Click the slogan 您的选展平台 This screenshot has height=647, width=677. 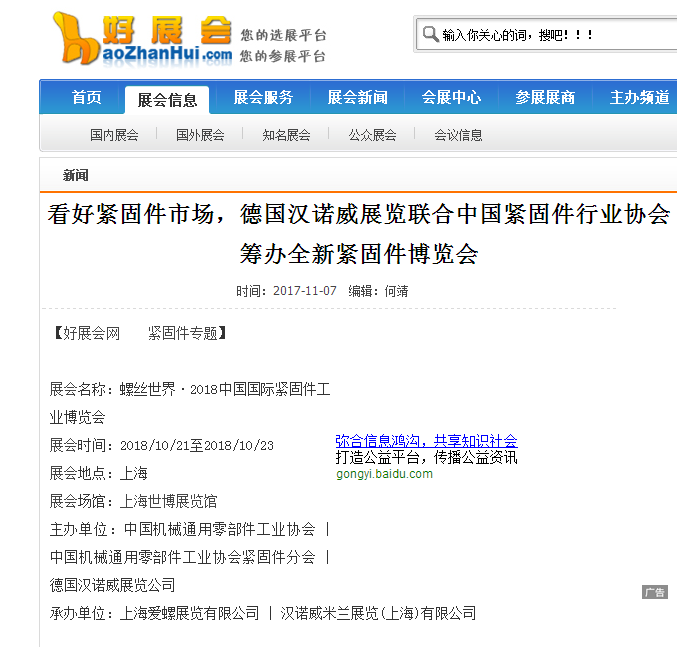(x=283, y=35)
